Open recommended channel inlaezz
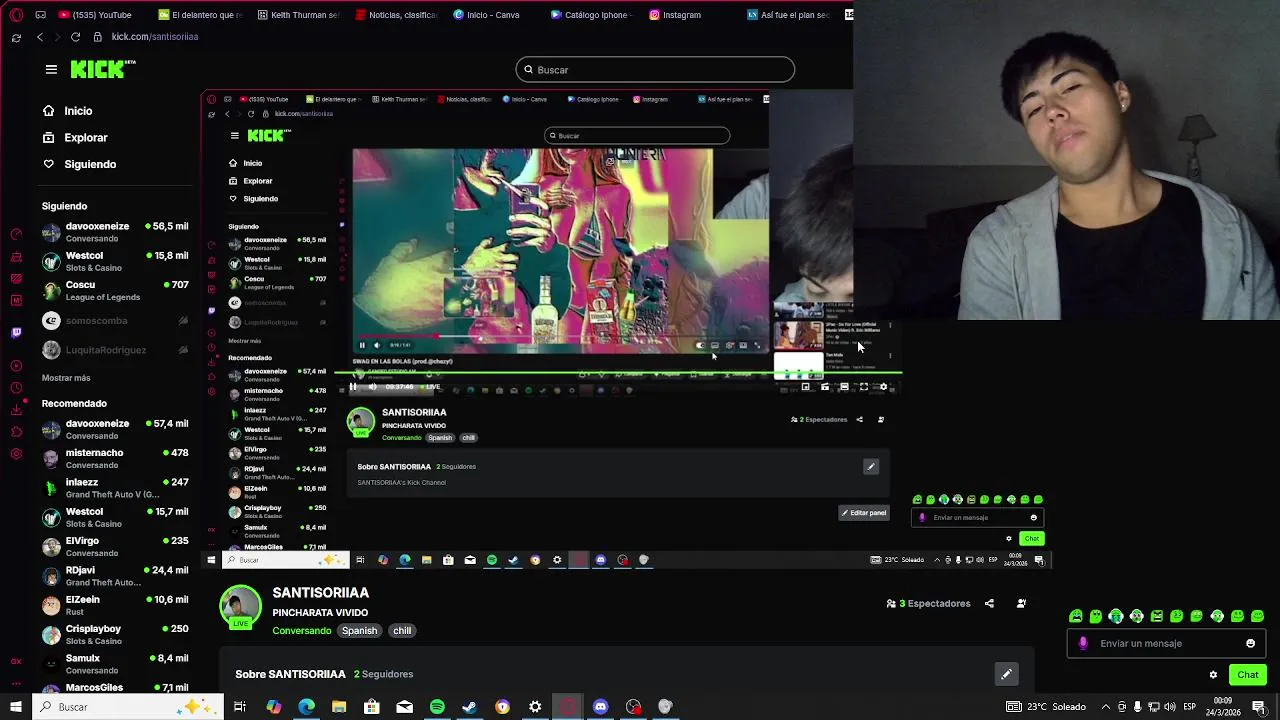Screen dimensions: 1280x720 click(114, 488)
